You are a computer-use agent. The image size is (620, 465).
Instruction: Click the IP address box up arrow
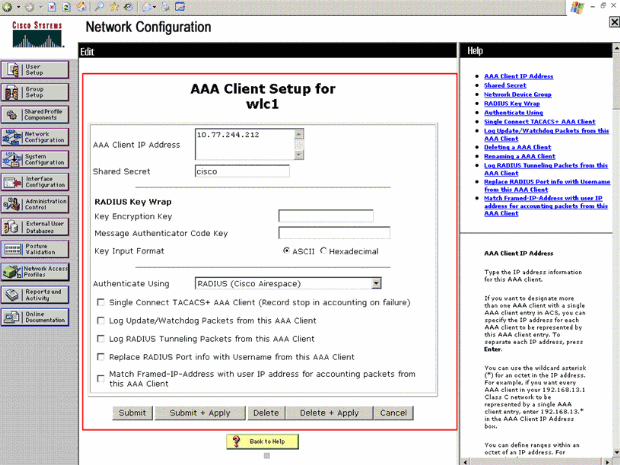tap(299, 134)
